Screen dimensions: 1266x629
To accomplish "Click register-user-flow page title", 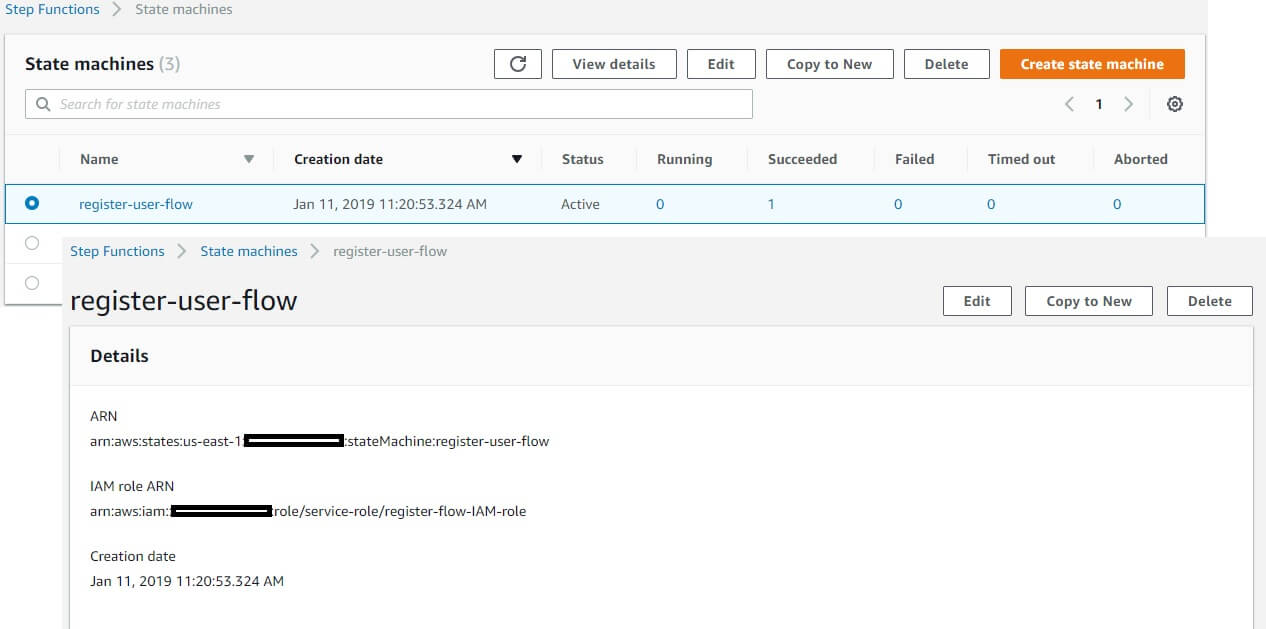I will click(184, 300).
